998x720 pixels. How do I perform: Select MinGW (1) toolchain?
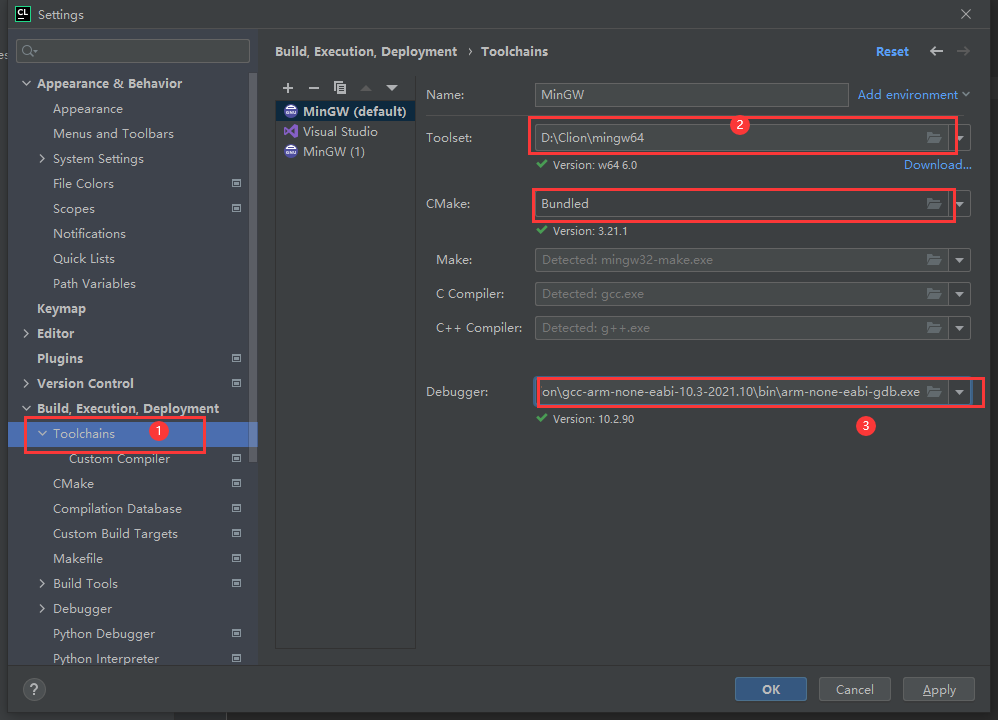pyautogui.click(x=346, y=152)
